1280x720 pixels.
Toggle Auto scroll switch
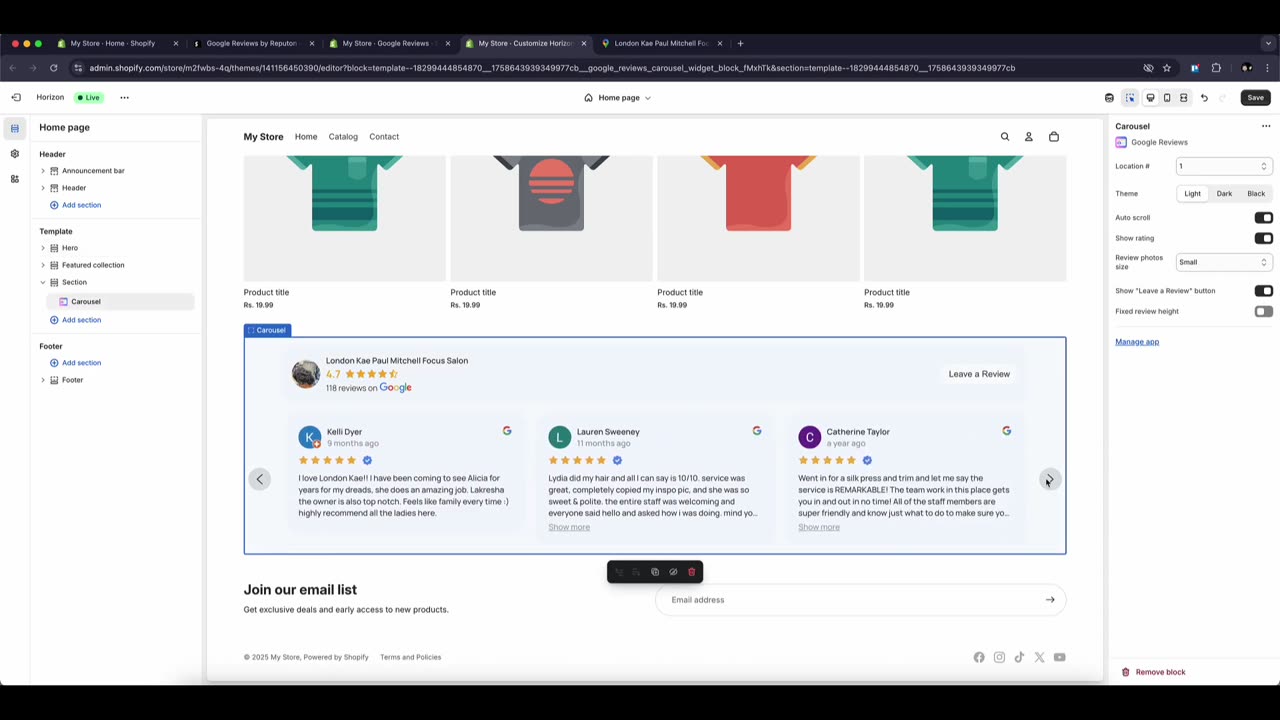click(x=1264, y=218)
